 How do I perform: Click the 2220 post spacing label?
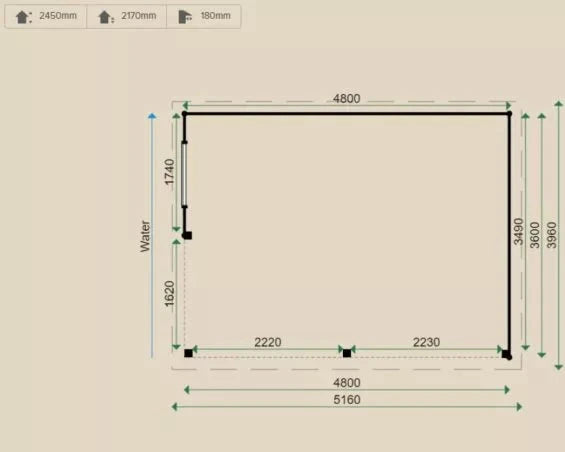(x=268, y=342)
